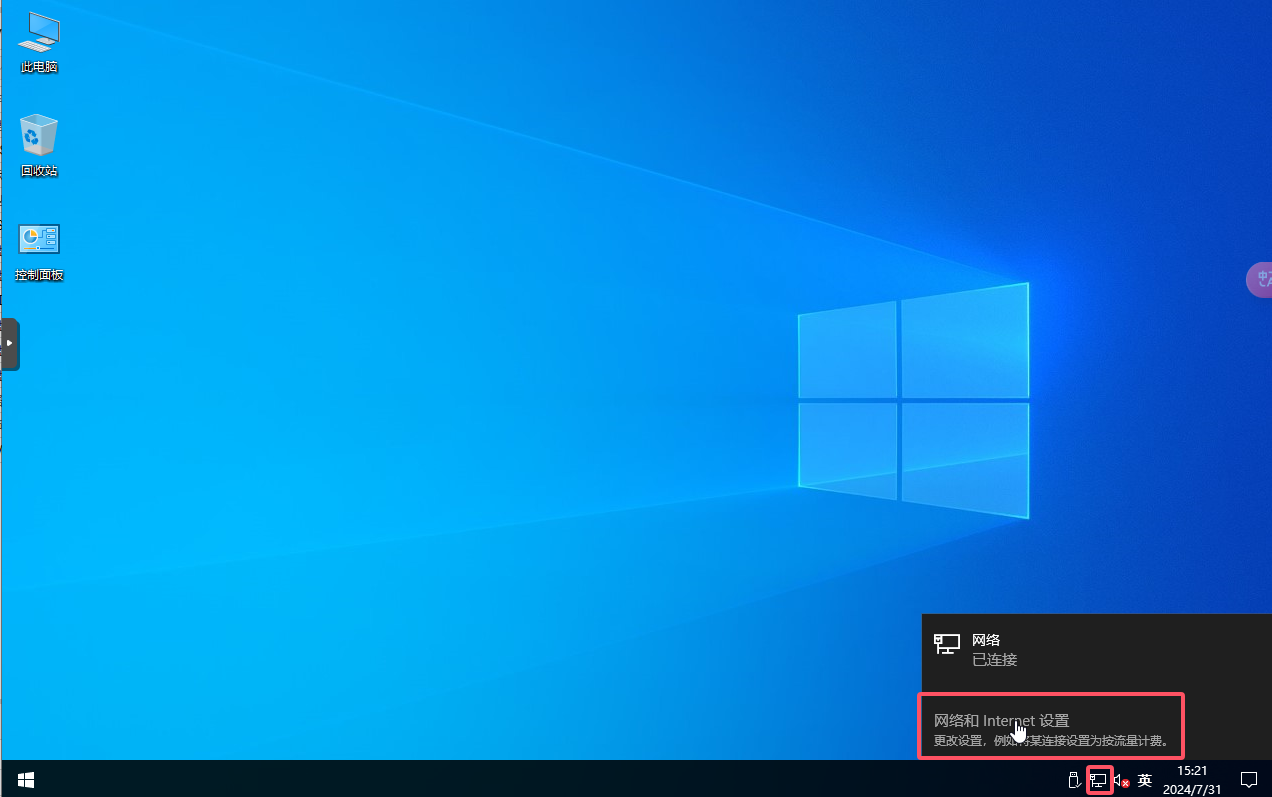
Task: Click the muted speaker volume tray icon
Action: pyautogui.click(x=1121, y=780)
